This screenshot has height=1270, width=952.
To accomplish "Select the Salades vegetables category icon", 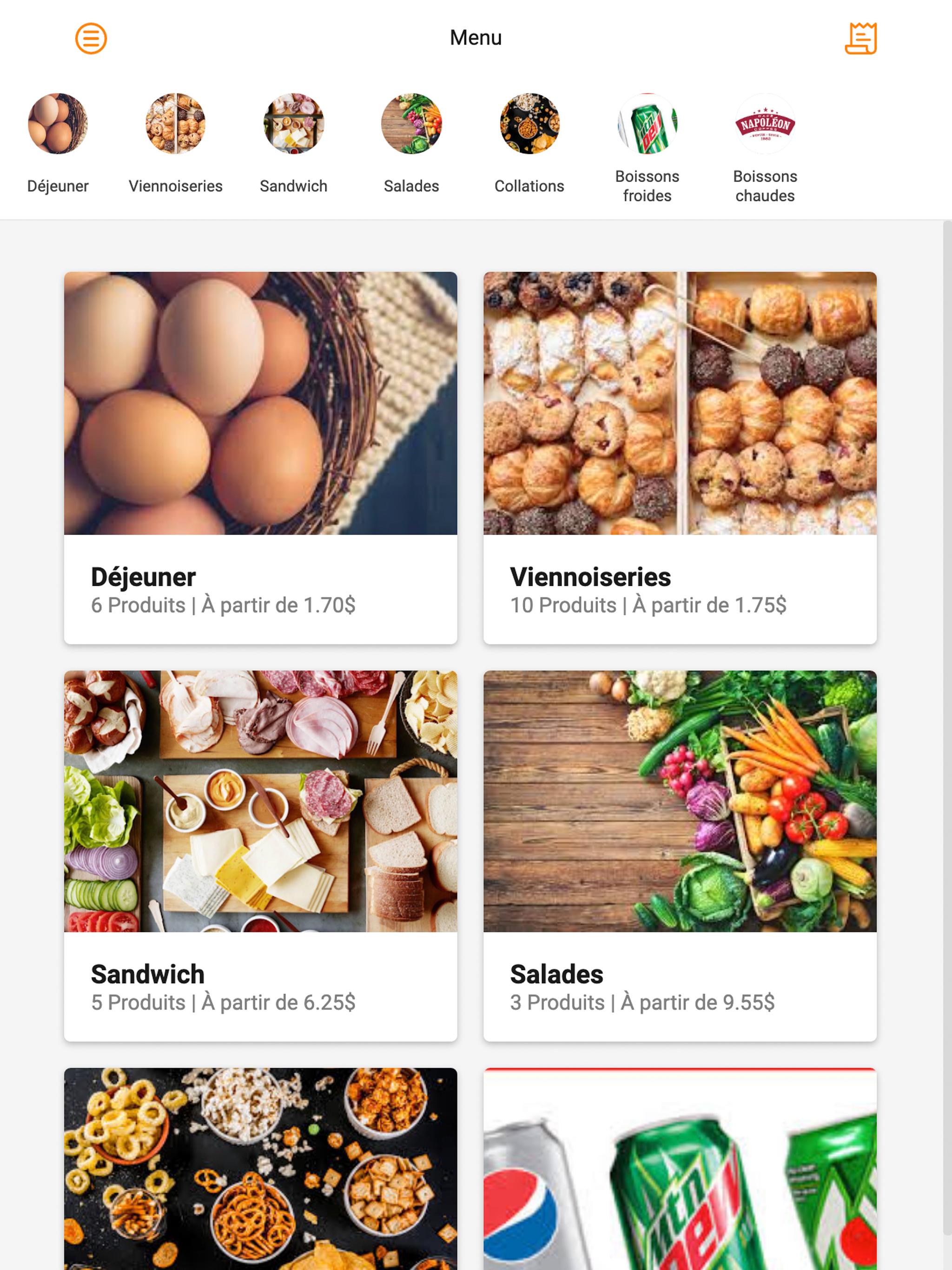I will pos(412,124).
